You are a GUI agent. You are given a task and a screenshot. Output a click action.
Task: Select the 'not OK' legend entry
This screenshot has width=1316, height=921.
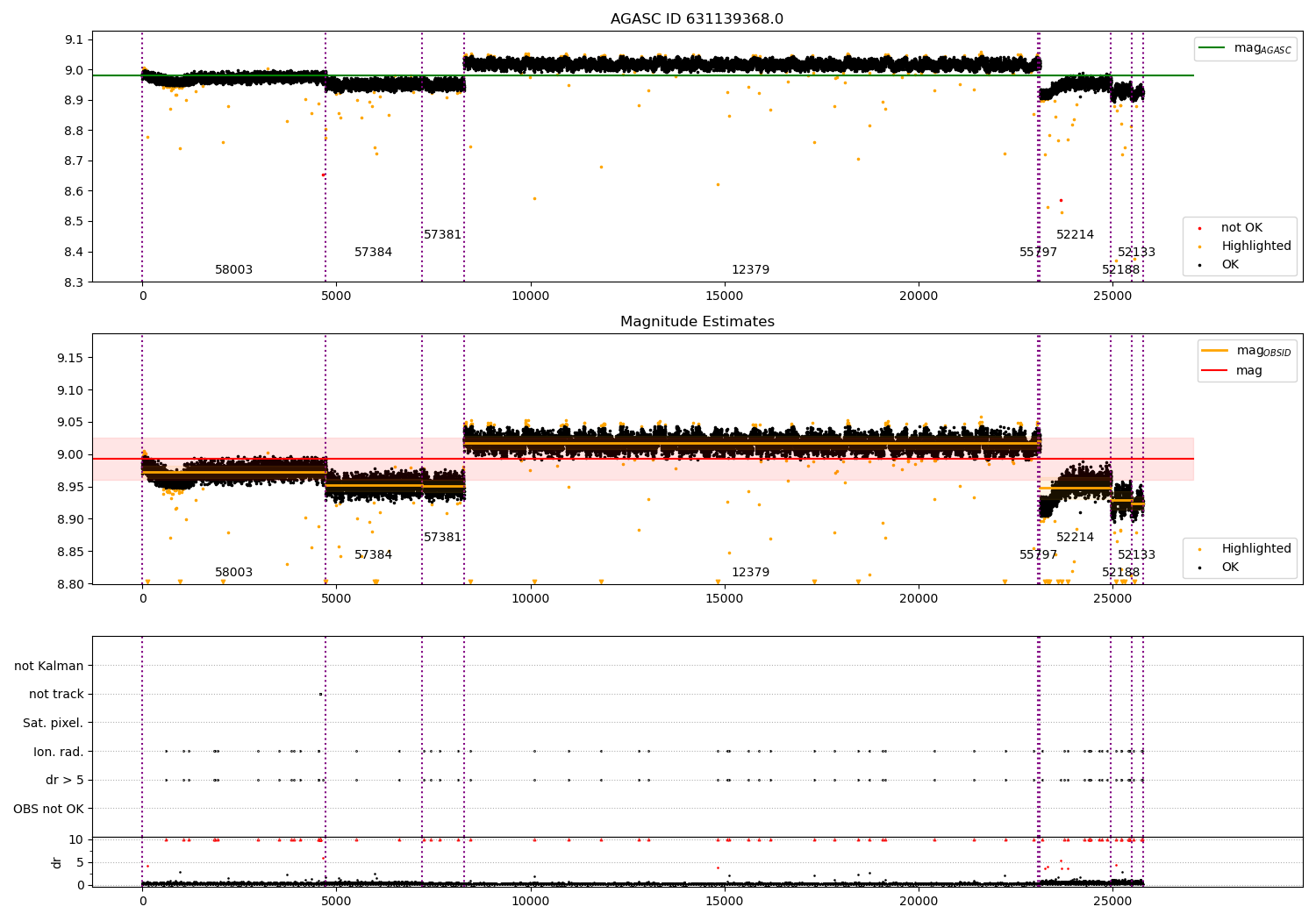[x=1241, y=228]
